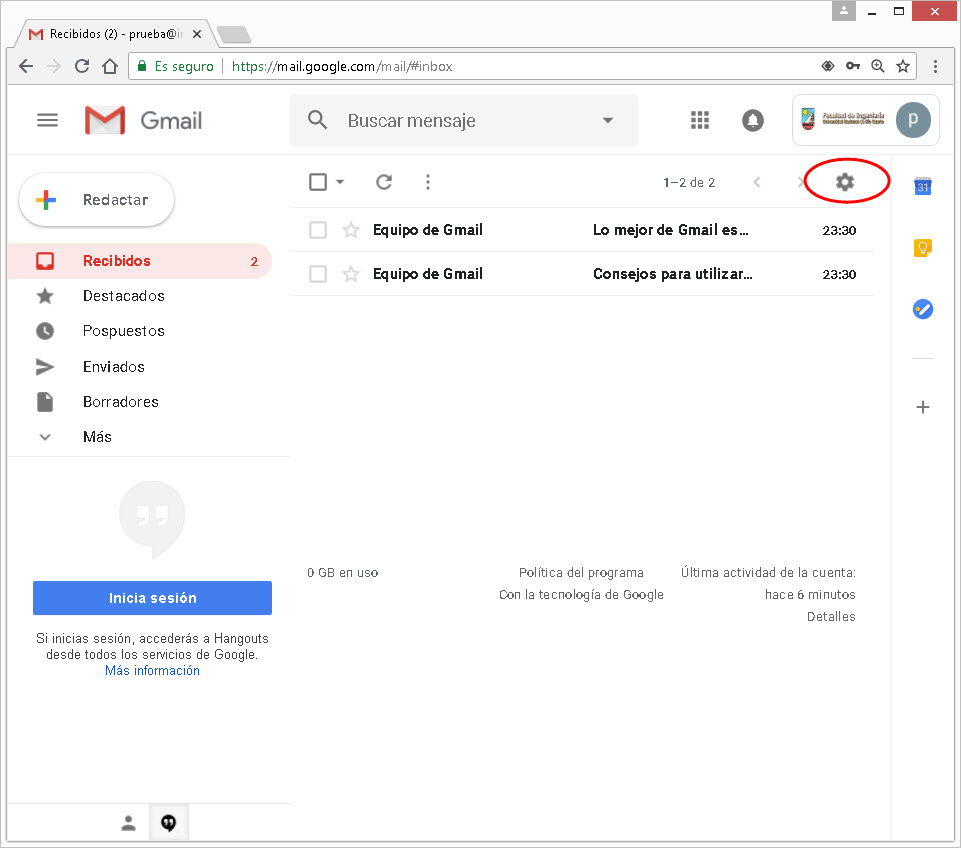Star the 'Lo mejor de Gmail es' message
This screenshot has height=848, width=961.
(x=351, y=230)
